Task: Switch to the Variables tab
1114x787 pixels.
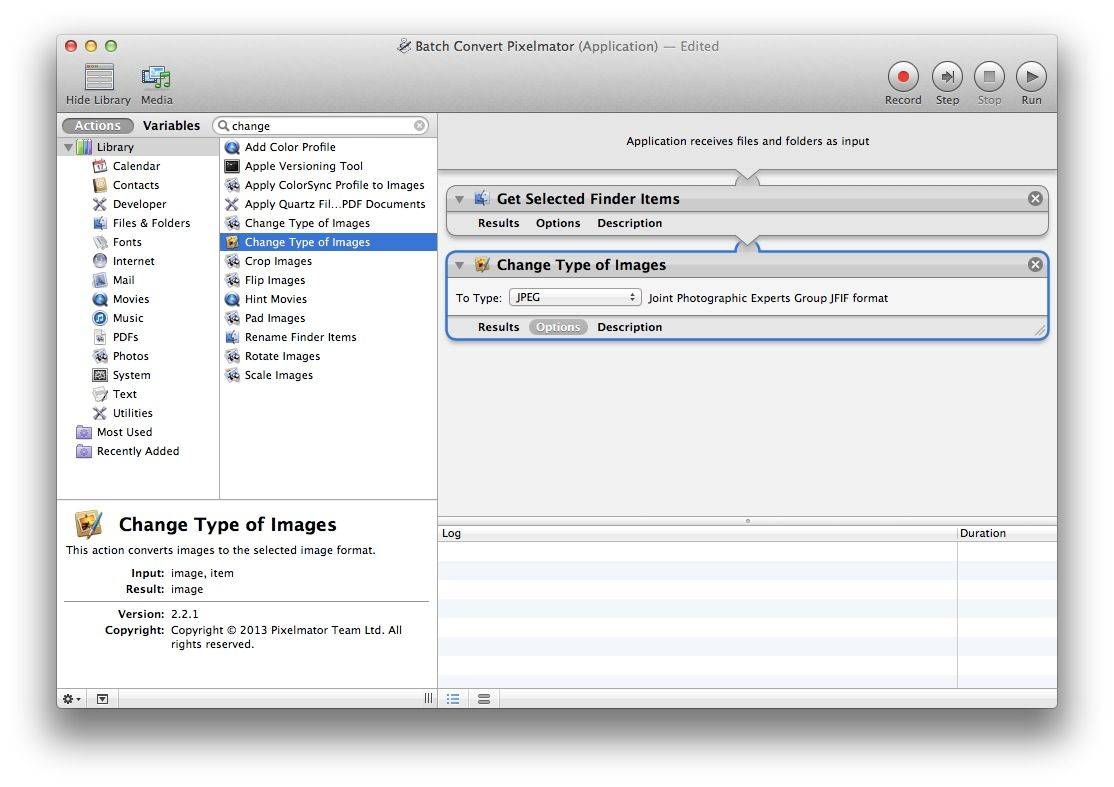Action: [171, 126]
